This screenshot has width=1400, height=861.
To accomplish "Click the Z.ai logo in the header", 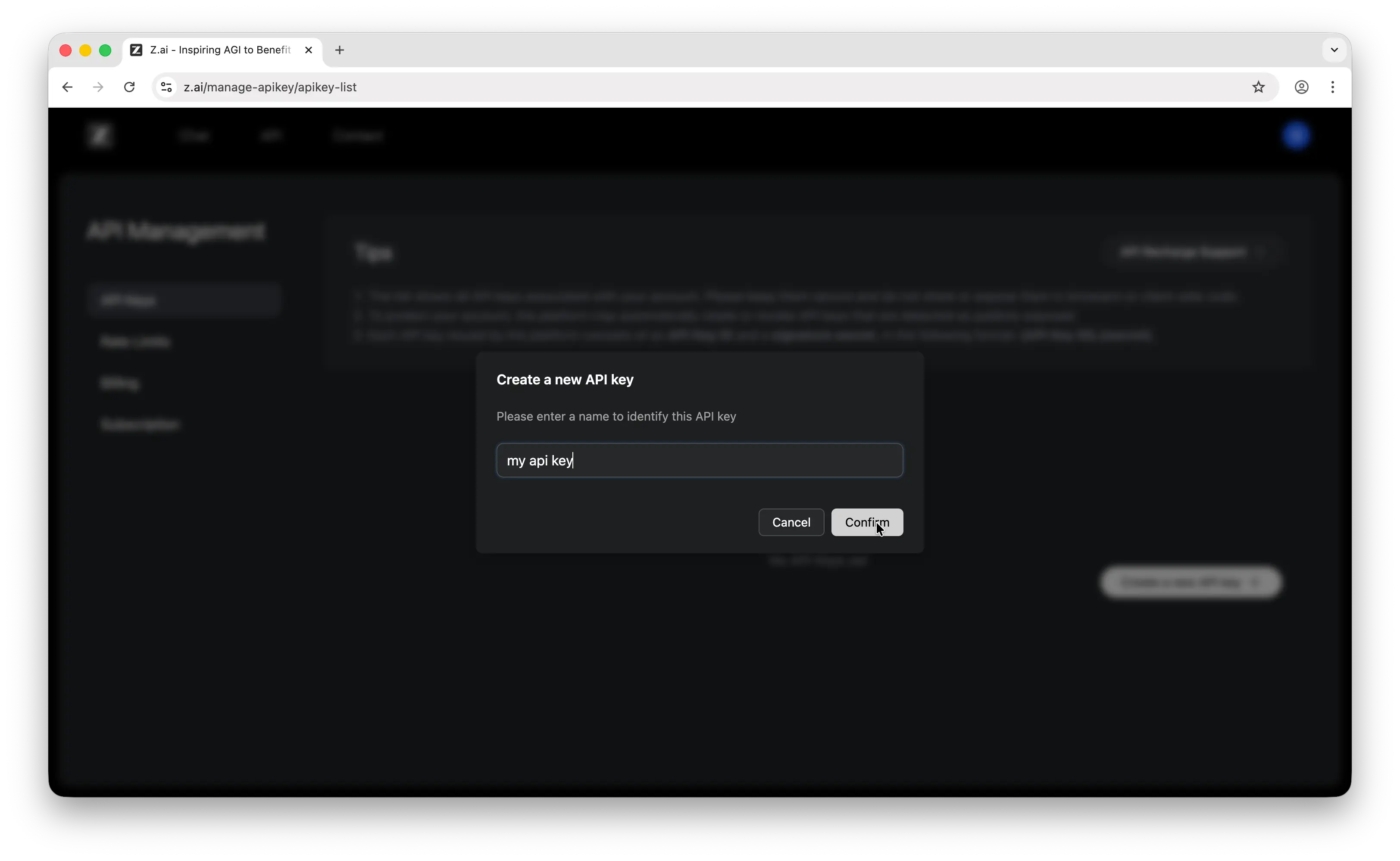I will click(x=100, y=135).
